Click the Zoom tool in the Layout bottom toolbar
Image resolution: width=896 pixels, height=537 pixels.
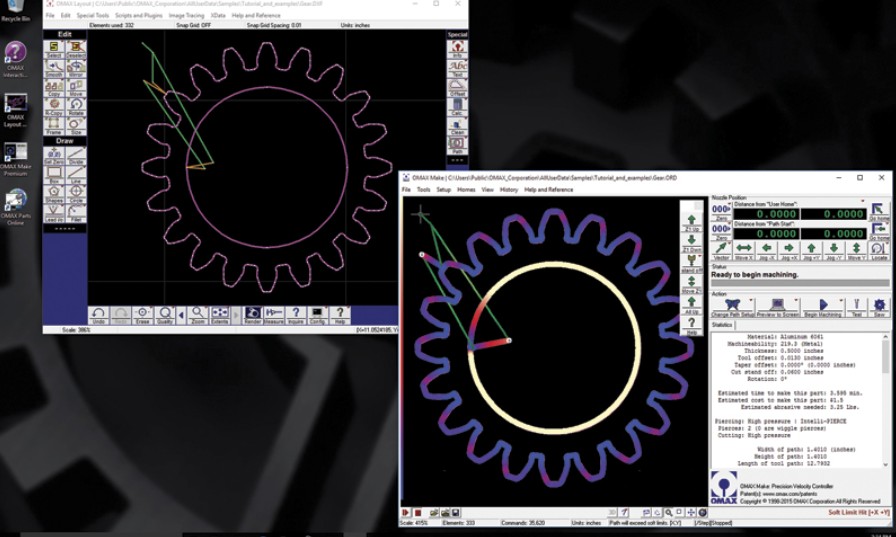click(198, 315)
